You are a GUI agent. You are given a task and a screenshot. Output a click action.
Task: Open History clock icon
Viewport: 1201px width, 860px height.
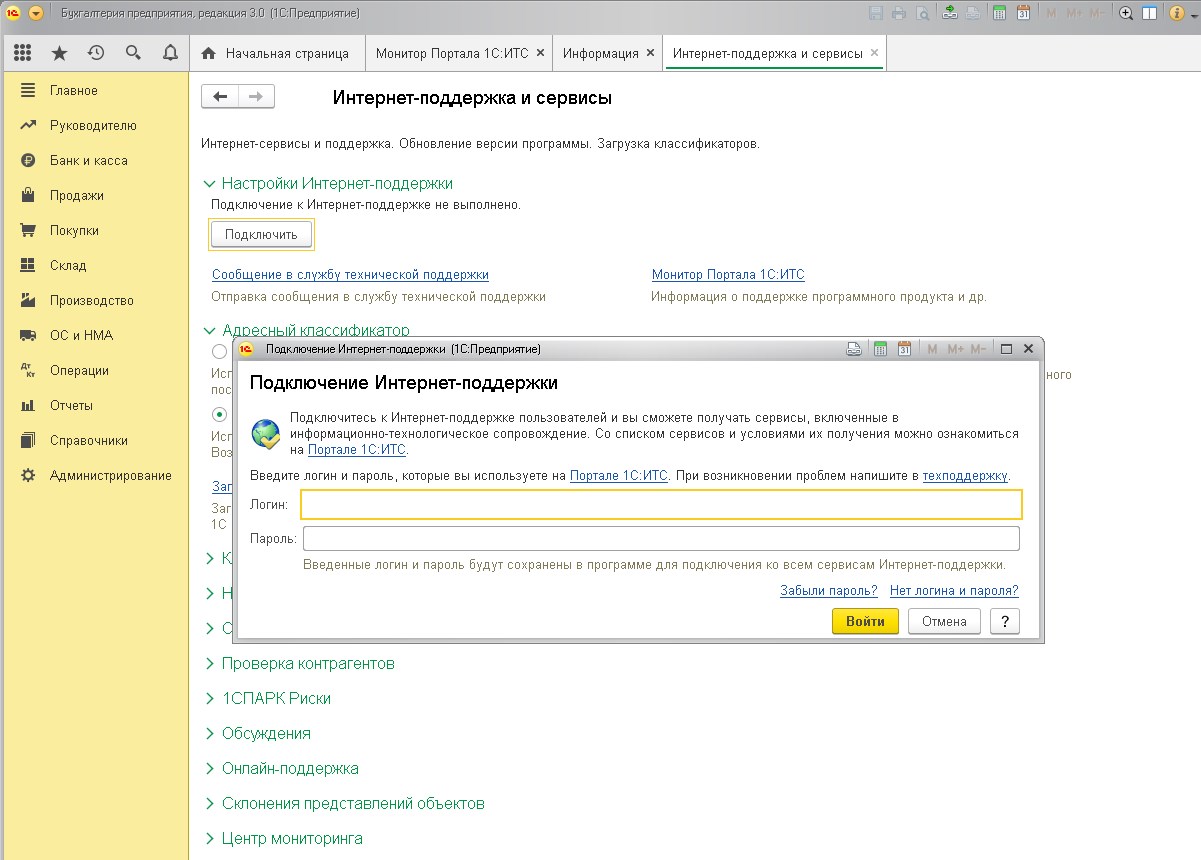(x=96, y=53)
